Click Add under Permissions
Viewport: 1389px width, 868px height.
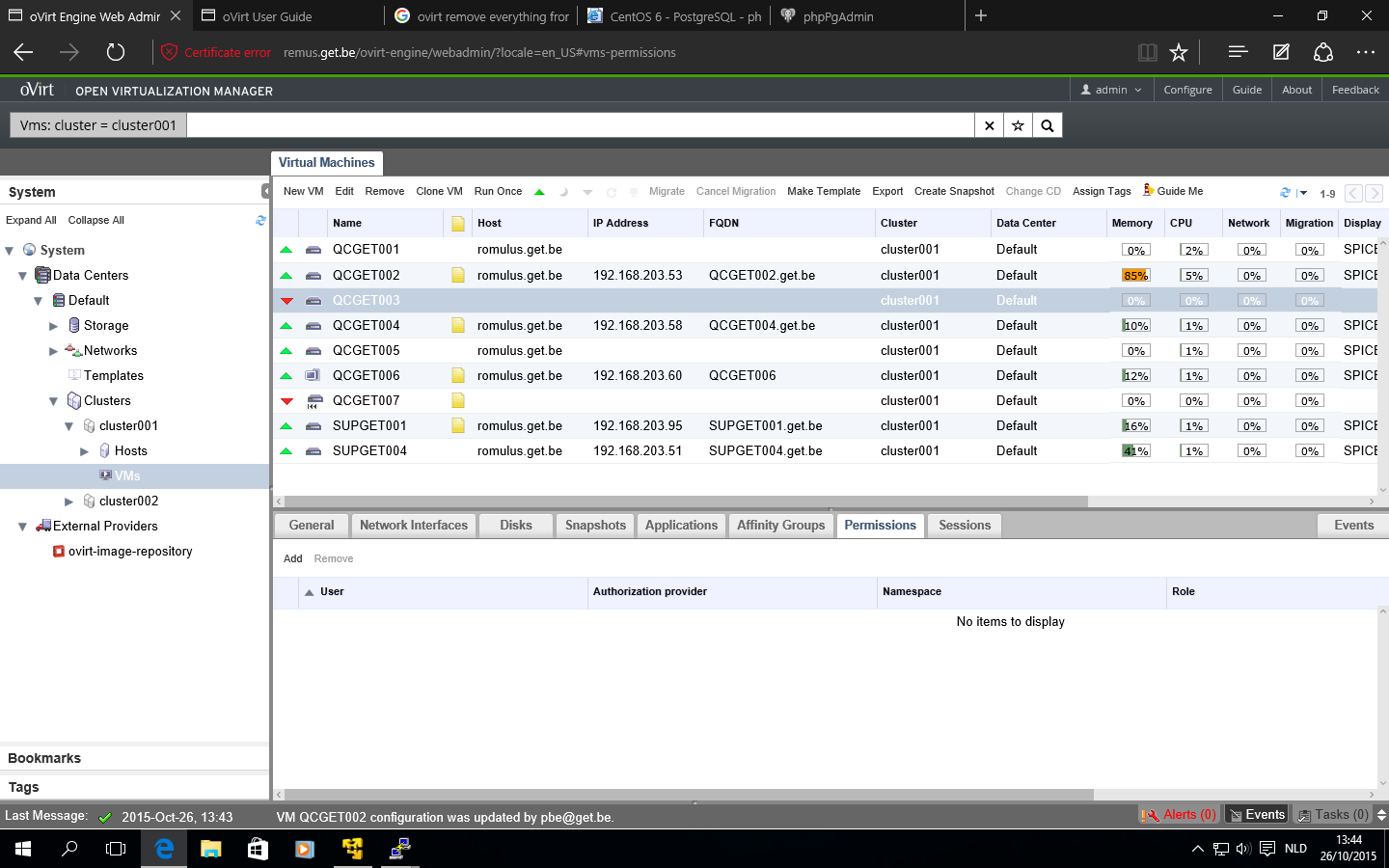292,558
